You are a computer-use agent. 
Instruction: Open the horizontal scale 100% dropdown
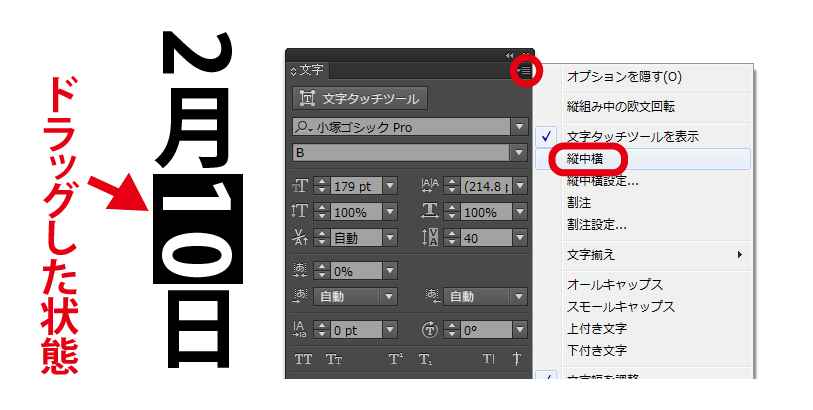pos(520,211)
